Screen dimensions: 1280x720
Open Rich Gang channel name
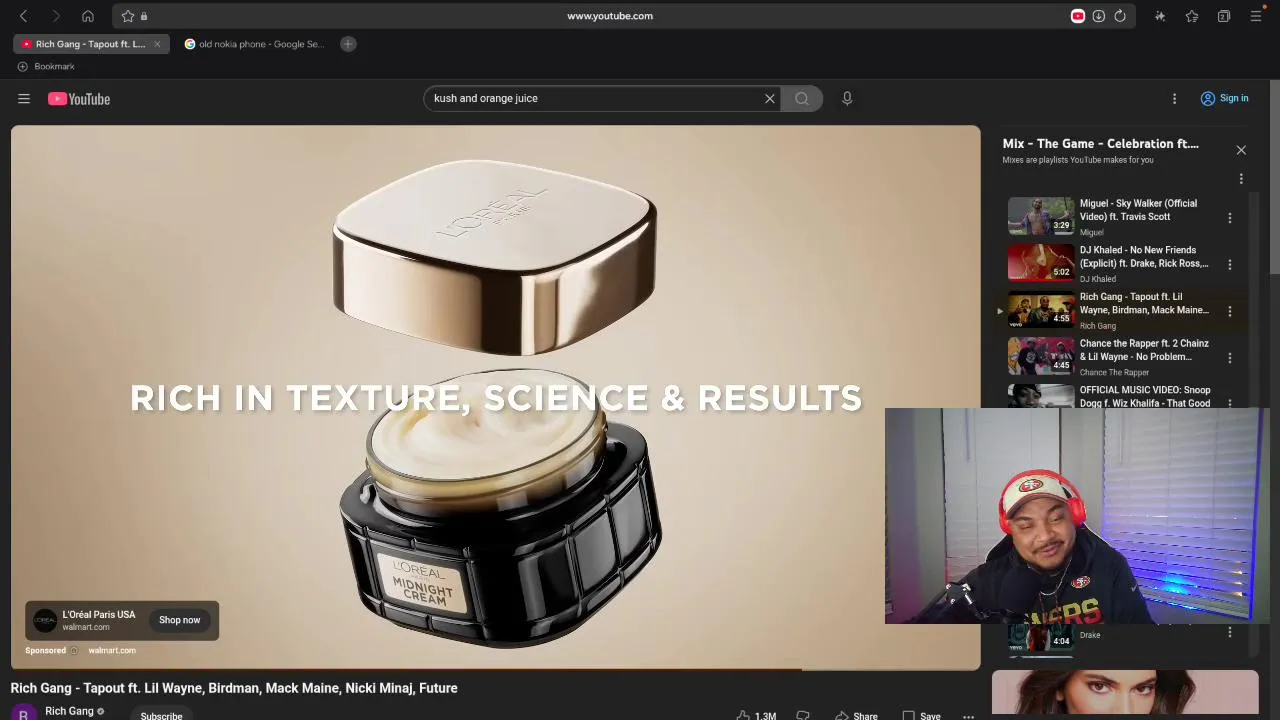click(69, 711)
